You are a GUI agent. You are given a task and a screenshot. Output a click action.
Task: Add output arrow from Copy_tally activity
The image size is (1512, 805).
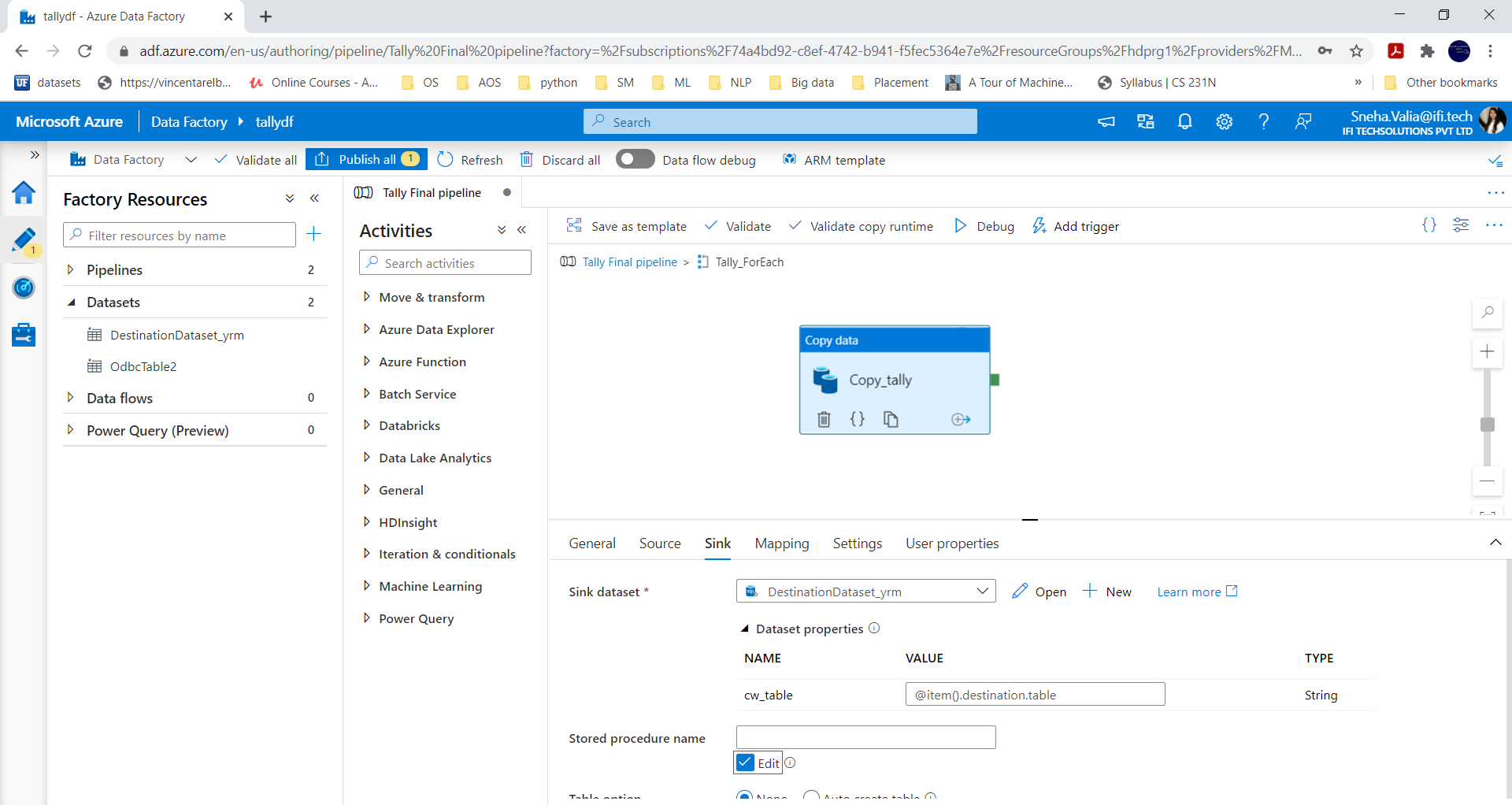pyautogui.click(x=961, y=419)
